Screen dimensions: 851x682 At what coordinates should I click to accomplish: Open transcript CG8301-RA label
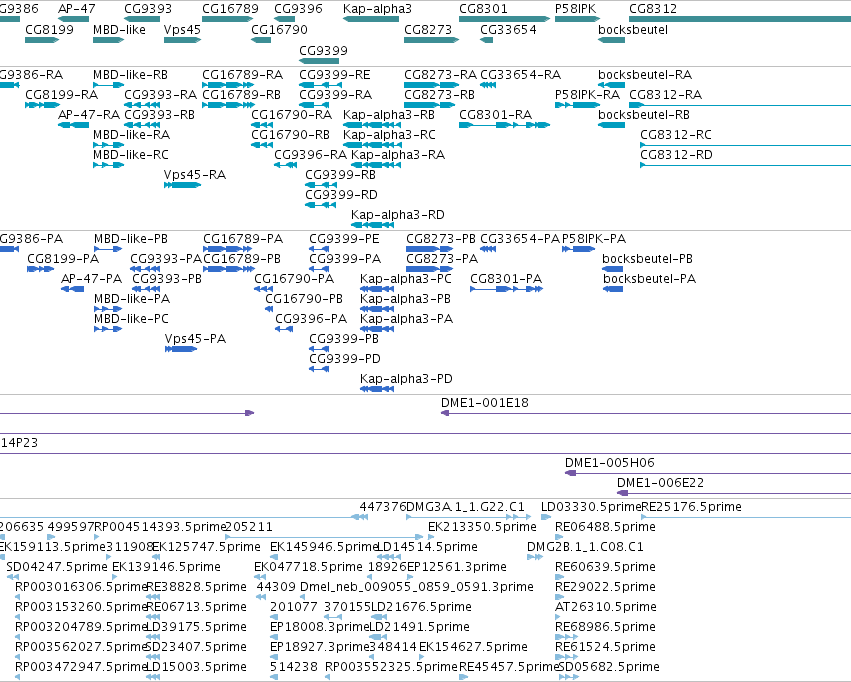pyautogui.click(x=496, y=114)
